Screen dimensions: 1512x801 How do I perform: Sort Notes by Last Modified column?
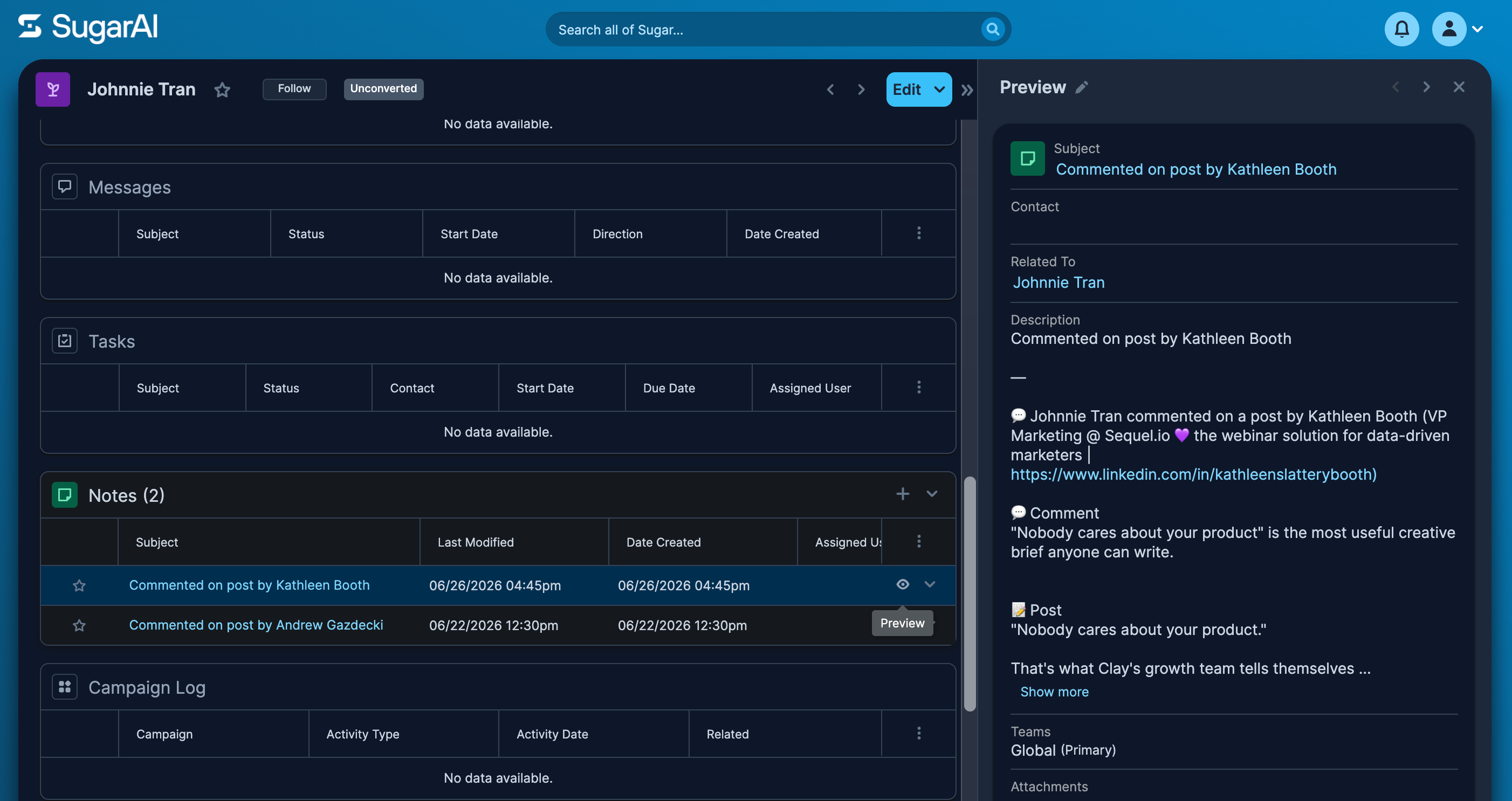pos(475,542)
